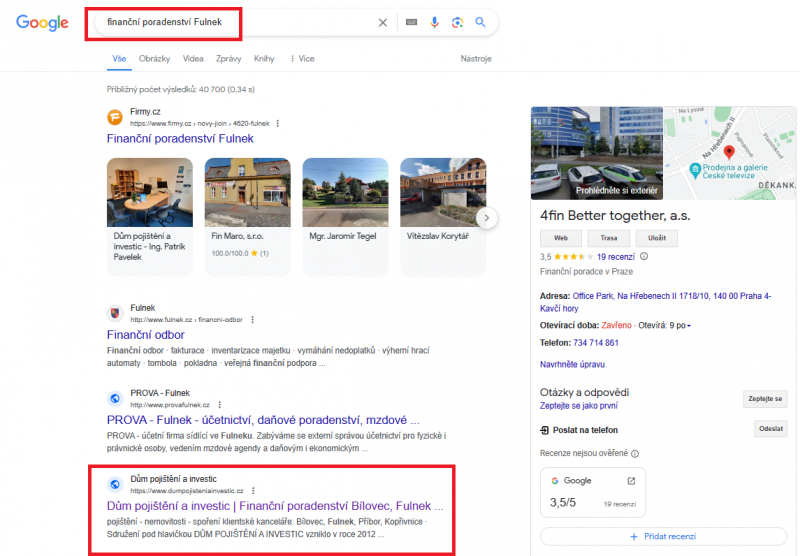Click the Google 3,5/5 rating card
This screenshot has width=800, height=556.
(x=593, y=493)
